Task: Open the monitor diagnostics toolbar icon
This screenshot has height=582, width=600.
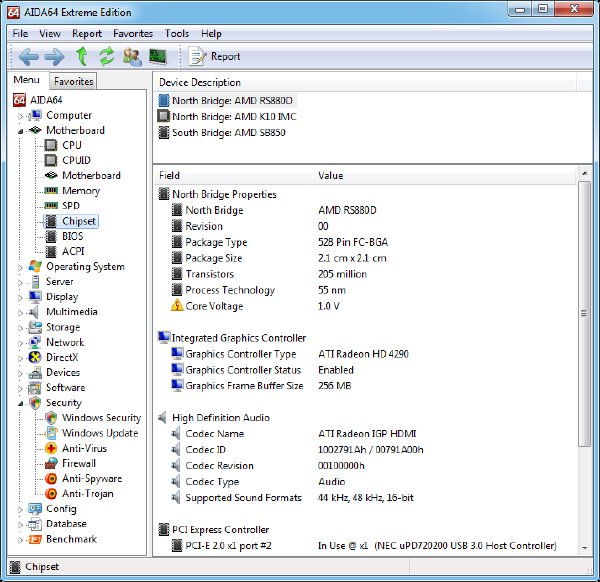Action: (x=158, y=57)
